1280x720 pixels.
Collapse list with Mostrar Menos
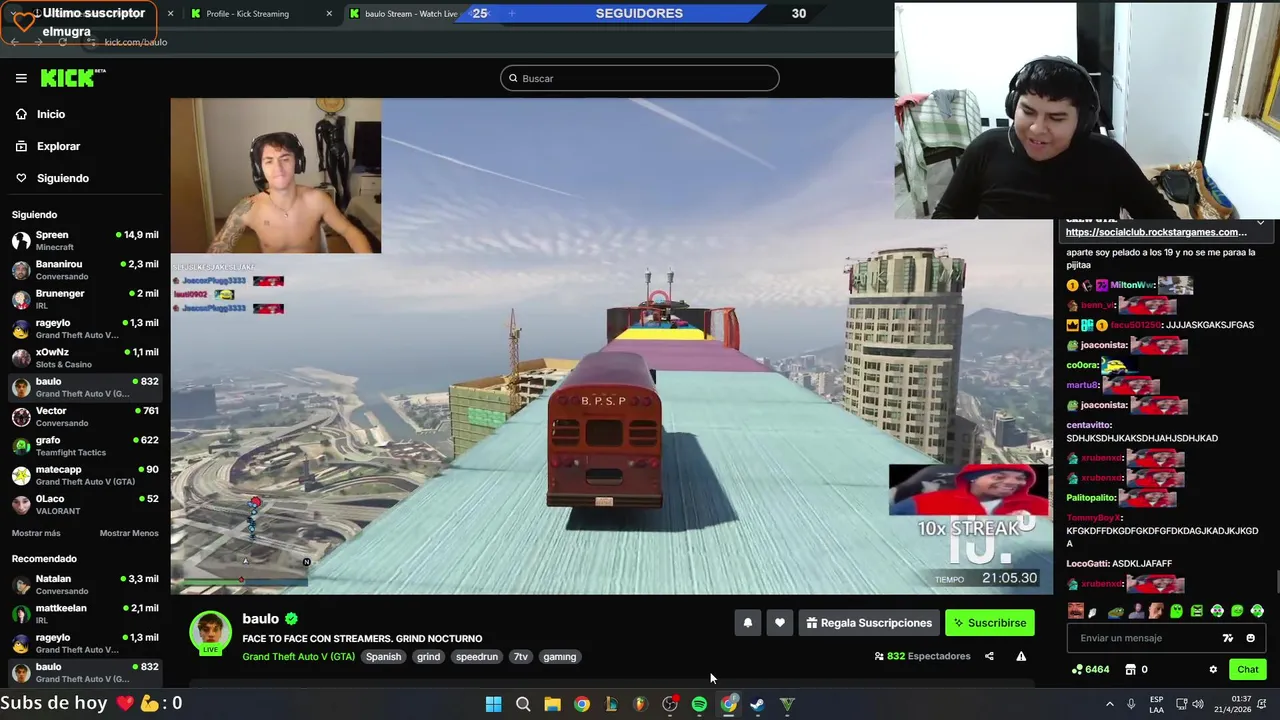pyautogui.click(x=129, y=533)
